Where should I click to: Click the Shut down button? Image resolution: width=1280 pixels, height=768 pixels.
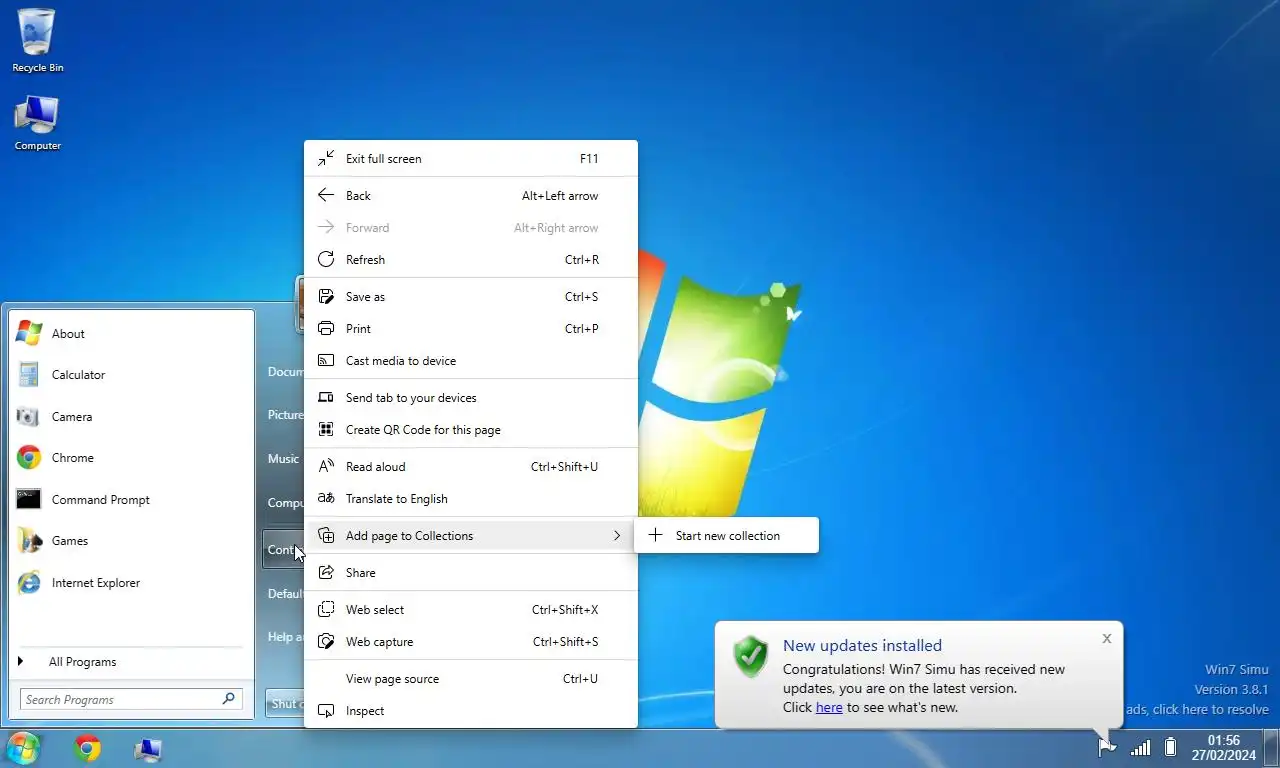pyautogui.click(x=285, y=703)
